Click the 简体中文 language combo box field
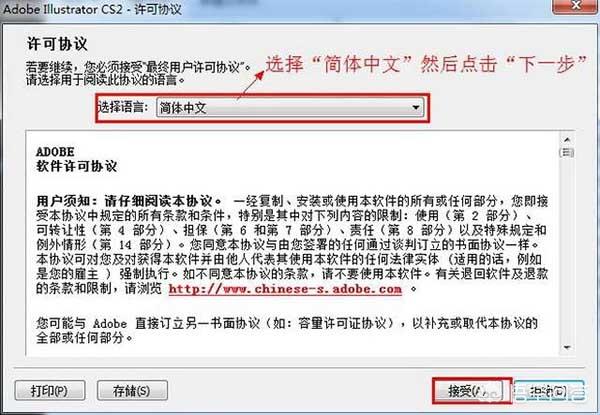The image size is (600, 415). coord(290,108)
